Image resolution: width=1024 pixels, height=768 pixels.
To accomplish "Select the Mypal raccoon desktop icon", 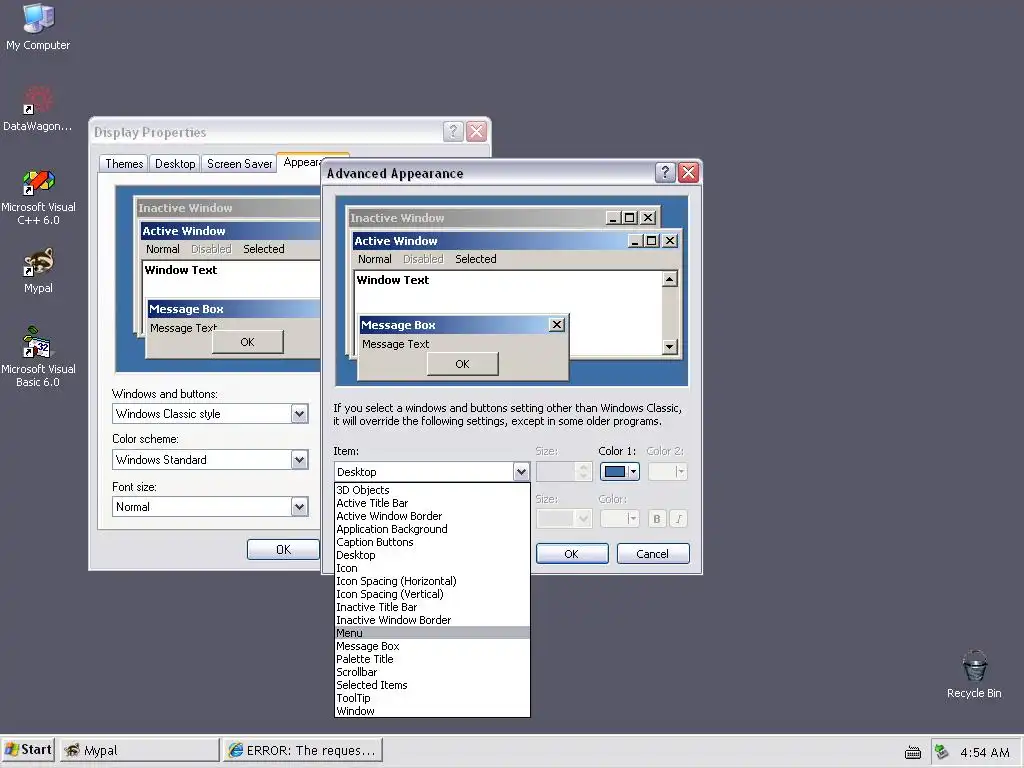I will 38,270.
